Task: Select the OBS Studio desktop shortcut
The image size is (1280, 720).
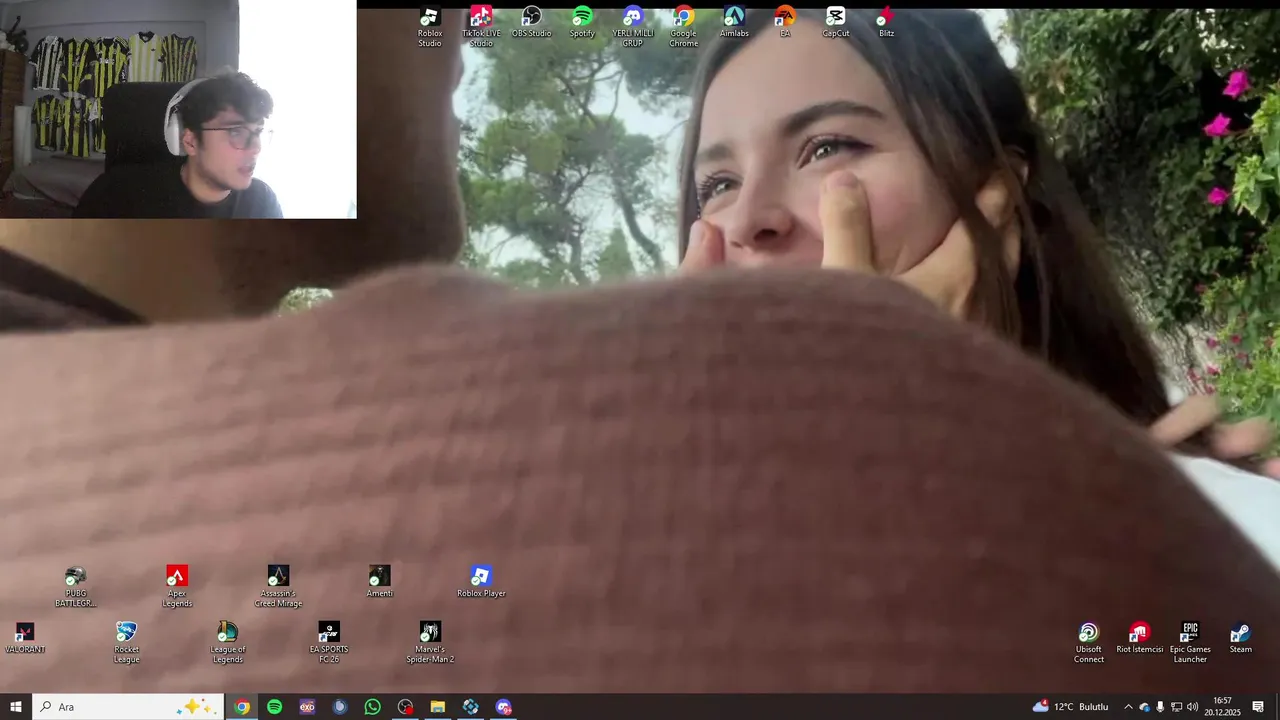Action: (x=532, y=22)
